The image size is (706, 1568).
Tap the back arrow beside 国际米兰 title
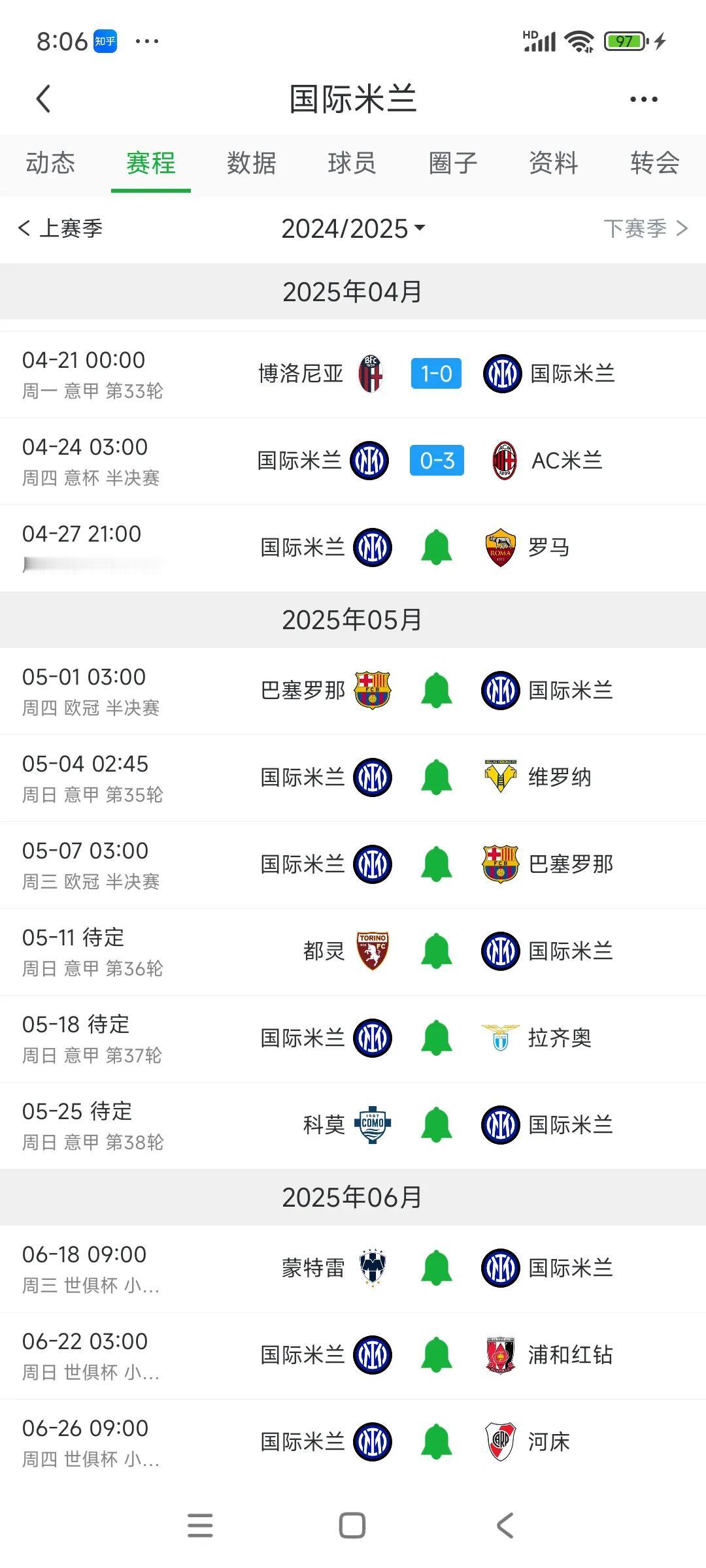(x=43, y=99)
